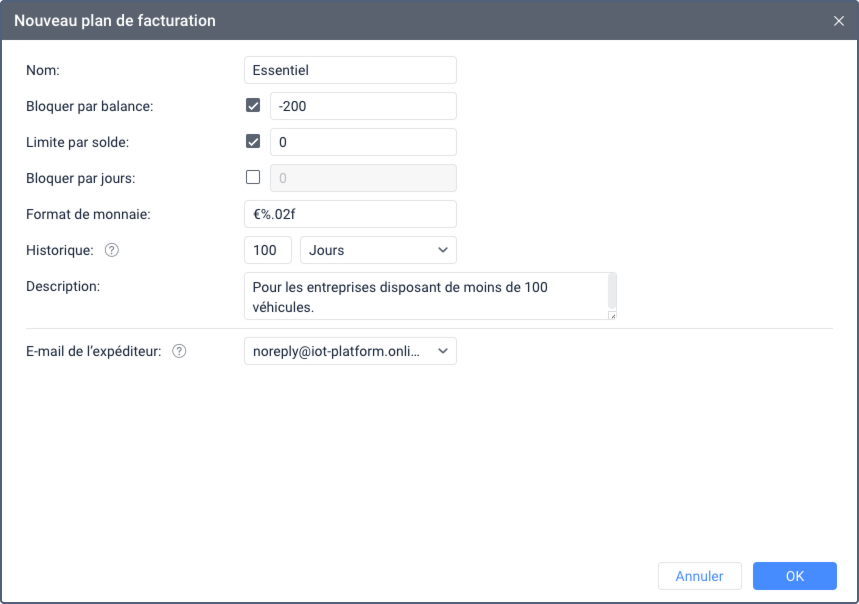The width and height of the screenshot is (859, 604).
Task: Select the Historique number field showing 100
Action: coord(267,250)
